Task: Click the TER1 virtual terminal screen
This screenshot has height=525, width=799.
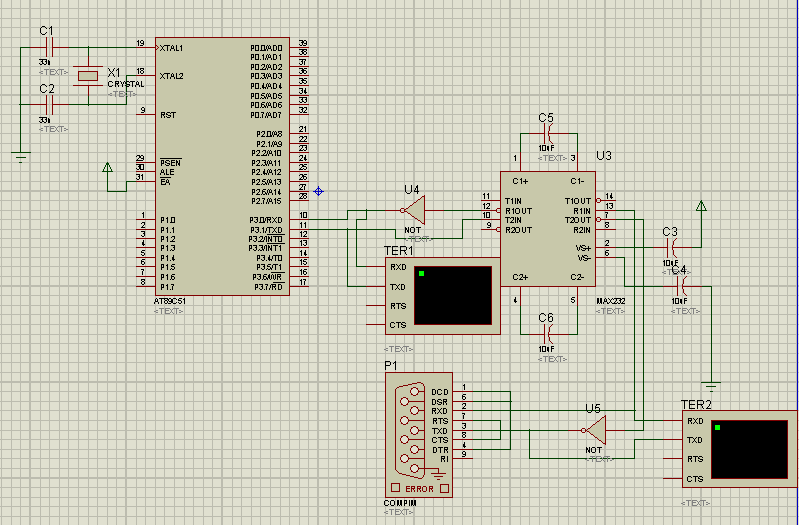Action: (x=453, y=296)
